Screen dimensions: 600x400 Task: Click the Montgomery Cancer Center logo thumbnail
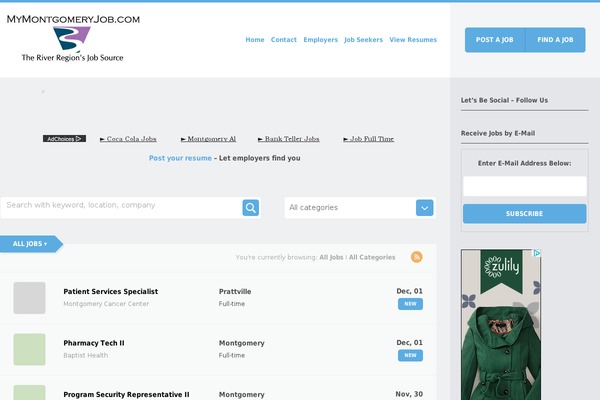tap(29, 298)
